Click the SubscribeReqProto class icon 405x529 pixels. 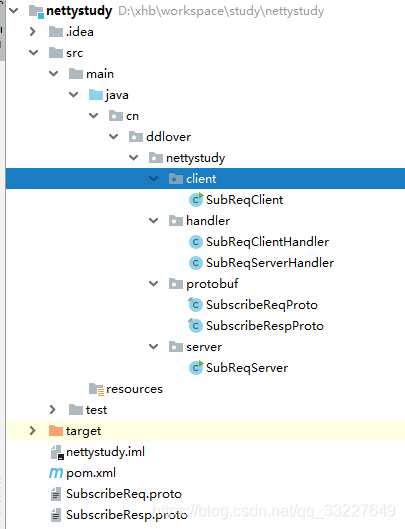[195, 305]
